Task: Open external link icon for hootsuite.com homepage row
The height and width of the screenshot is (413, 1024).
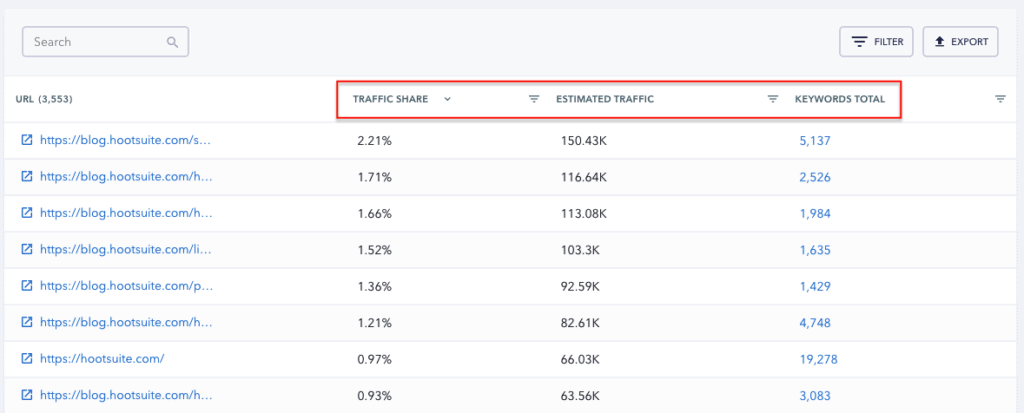Action: pyautogui.click(x=27, y=359)
